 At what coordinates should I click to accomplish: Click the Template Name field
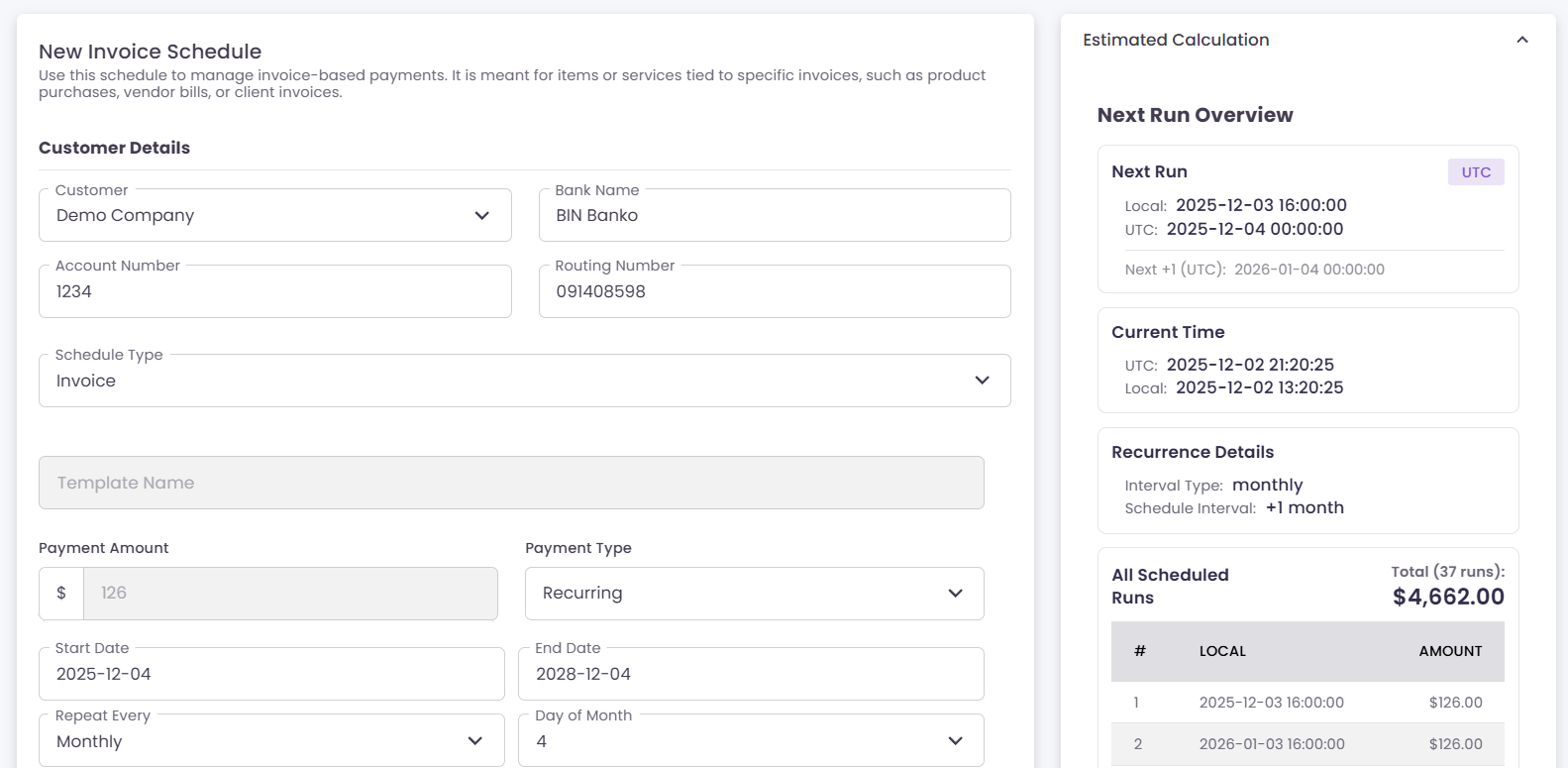(x=511, y=484)
